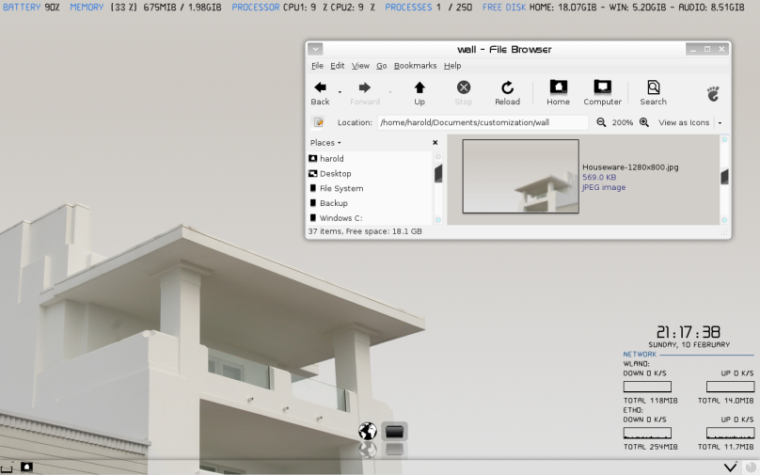760x475 pixels.
Task: Open the Help menu
Action: click(x=452, y=65)
